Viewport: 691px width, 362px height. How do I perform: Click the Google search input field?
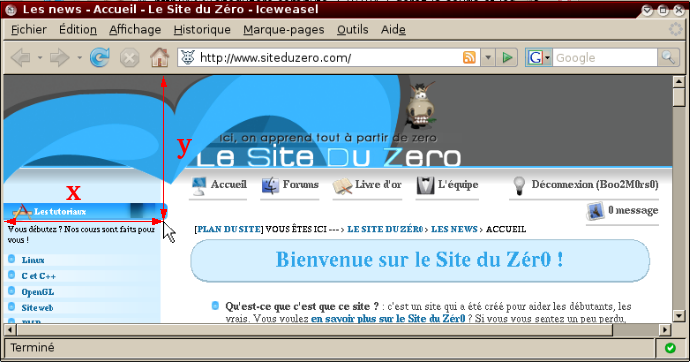click(x=605, y=58)
